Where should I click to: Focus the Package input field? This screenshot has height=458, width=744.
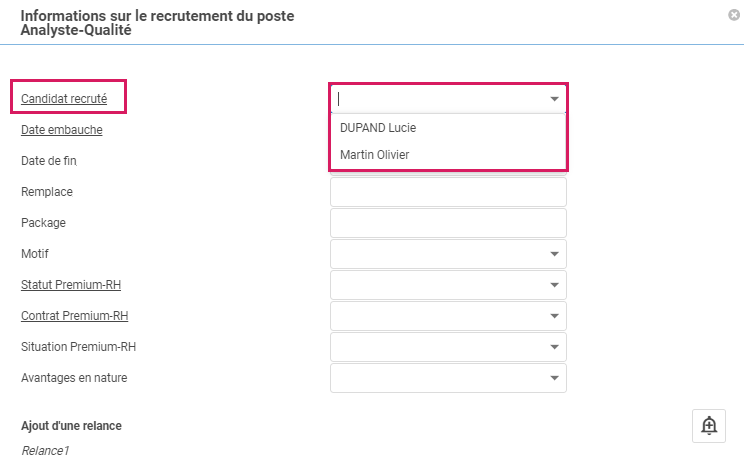coord(448,223)
